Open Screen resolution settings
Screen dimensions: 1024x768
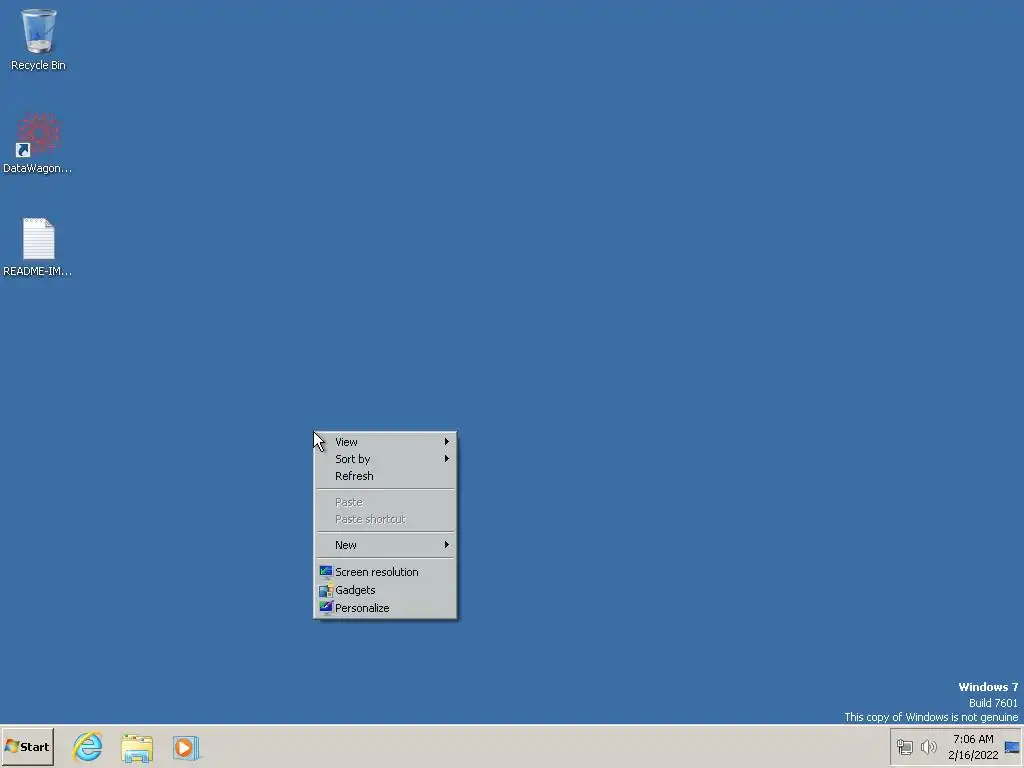click(x=385, y=572)
